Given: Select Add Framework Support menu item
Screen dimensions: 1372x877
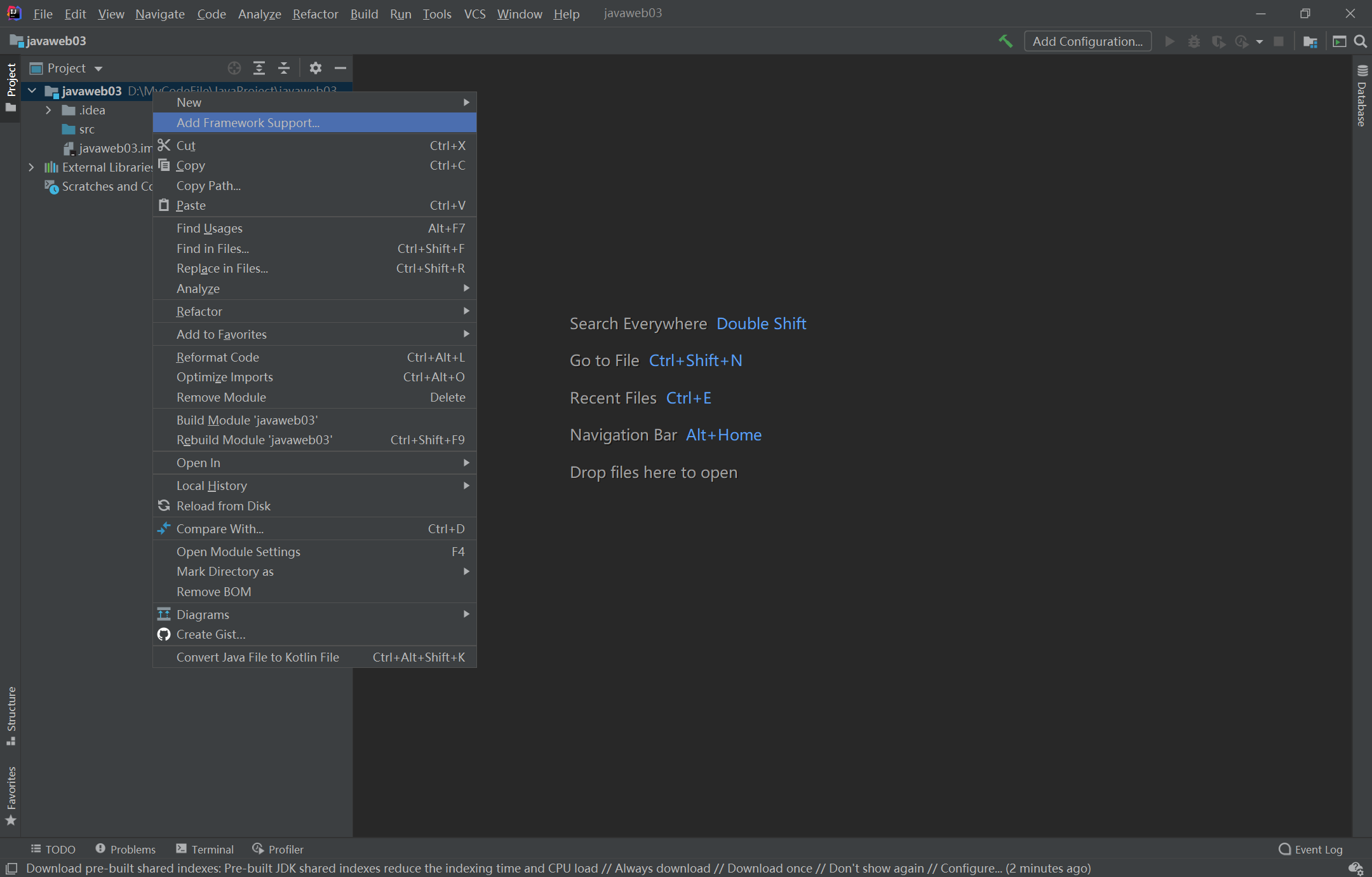Looking at the screenshot, I should pos(248,123).
